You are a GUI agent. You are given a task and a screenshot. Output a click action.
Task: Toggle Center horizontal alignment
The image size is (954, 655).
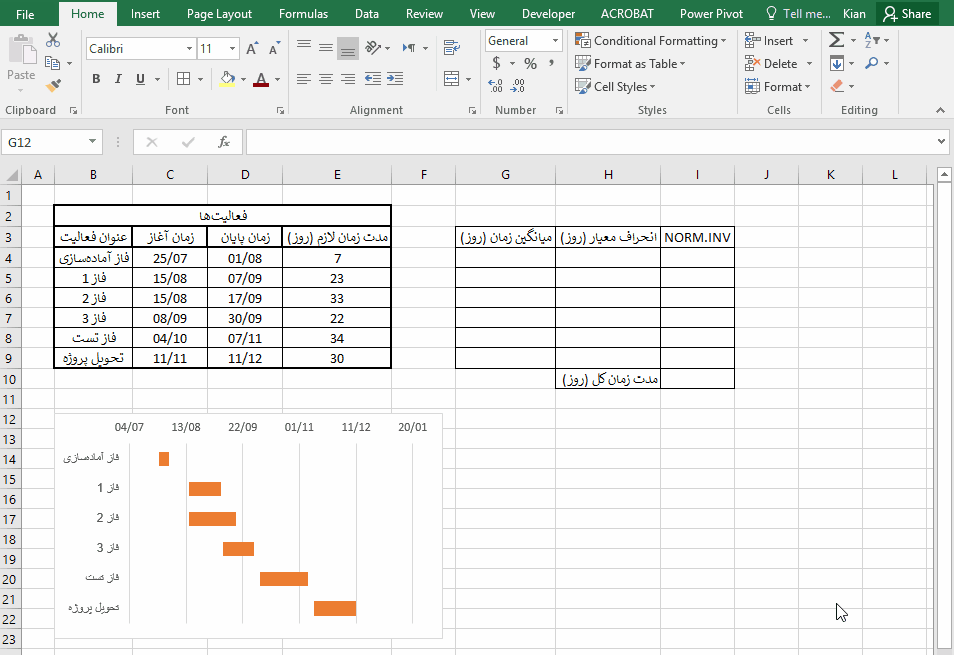(x=326, y=79)
